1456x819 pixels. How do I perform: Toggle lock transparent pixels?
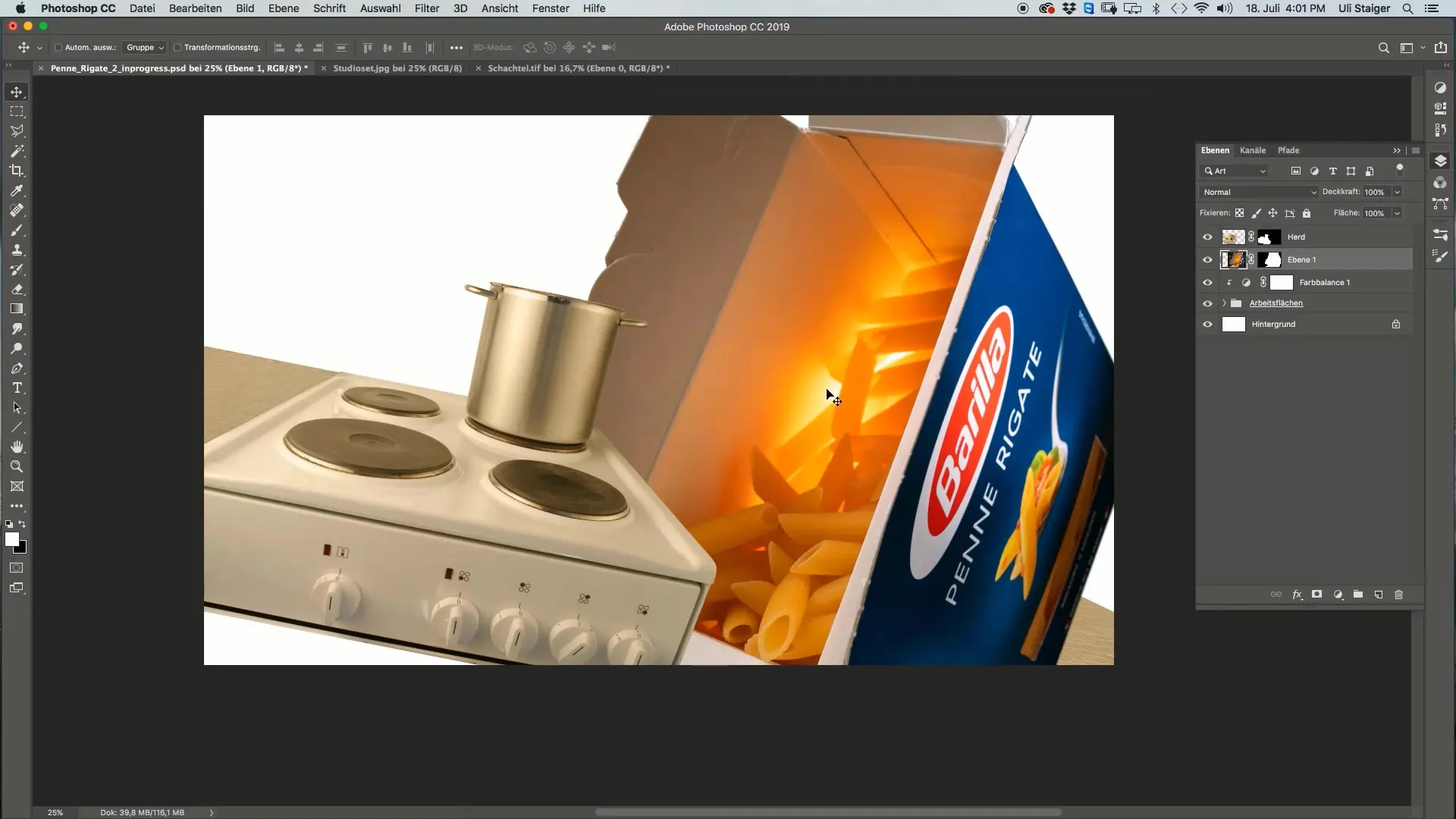click(1239, 213)
